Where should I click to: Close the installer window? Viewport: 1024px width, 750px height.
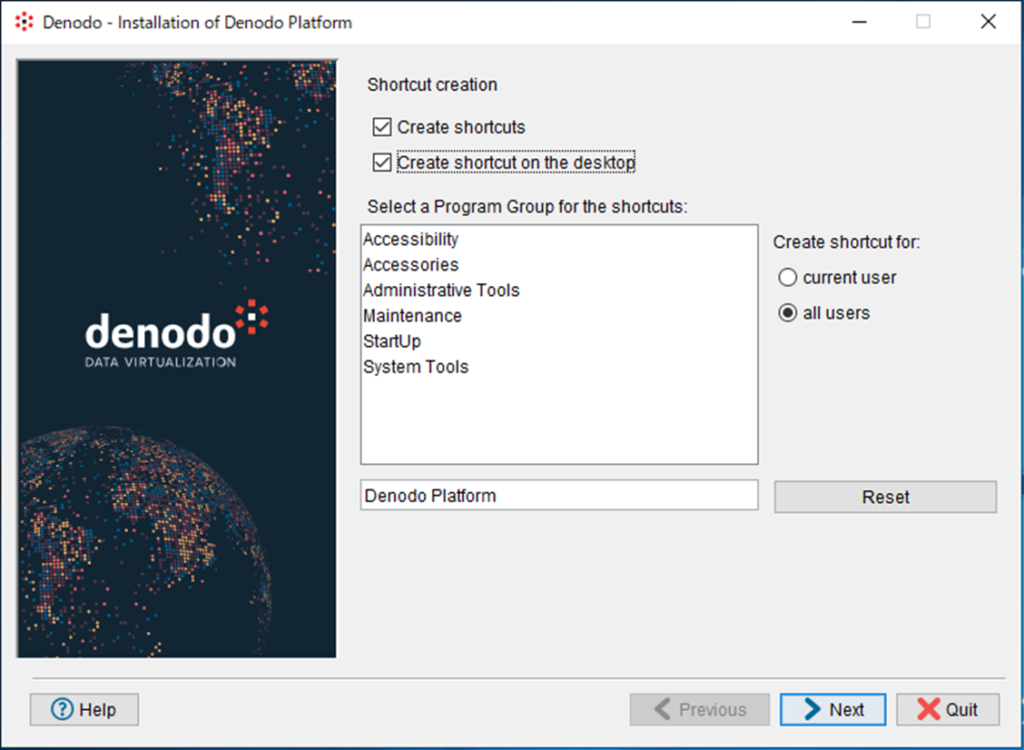coord(988,22)
